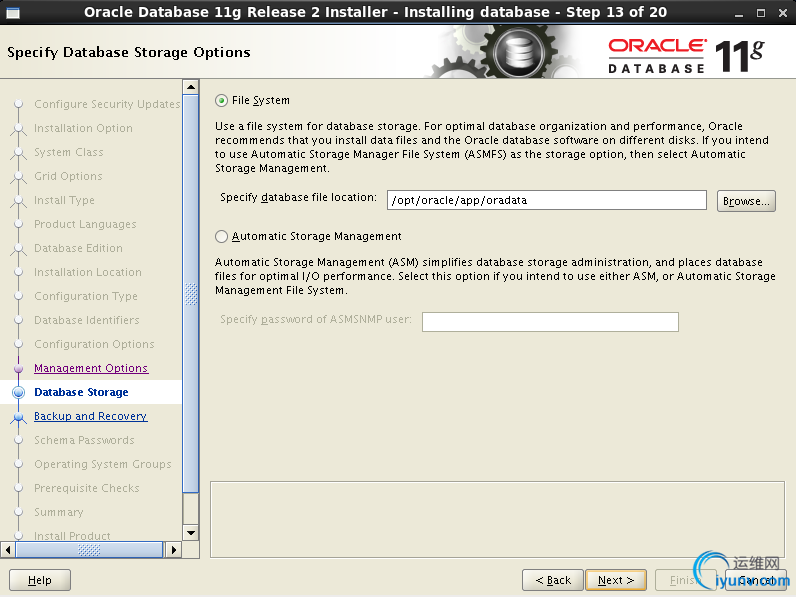Click 'Installation Location' step text
This screenshot has height=597, width=796.
88,272
